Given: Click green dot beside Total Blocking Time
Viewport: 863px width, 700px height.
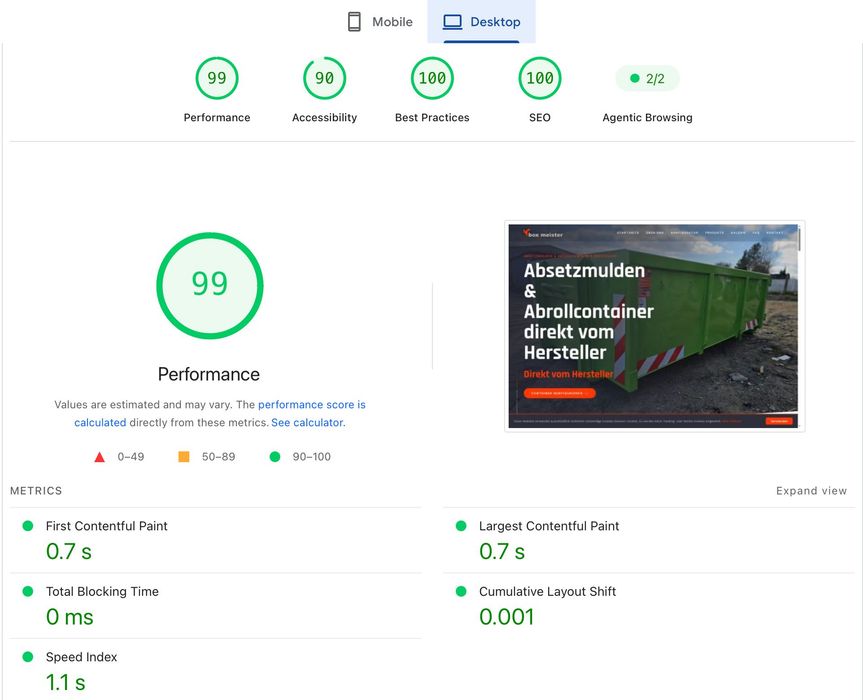Looking at the screenshot, I should 28,591.
